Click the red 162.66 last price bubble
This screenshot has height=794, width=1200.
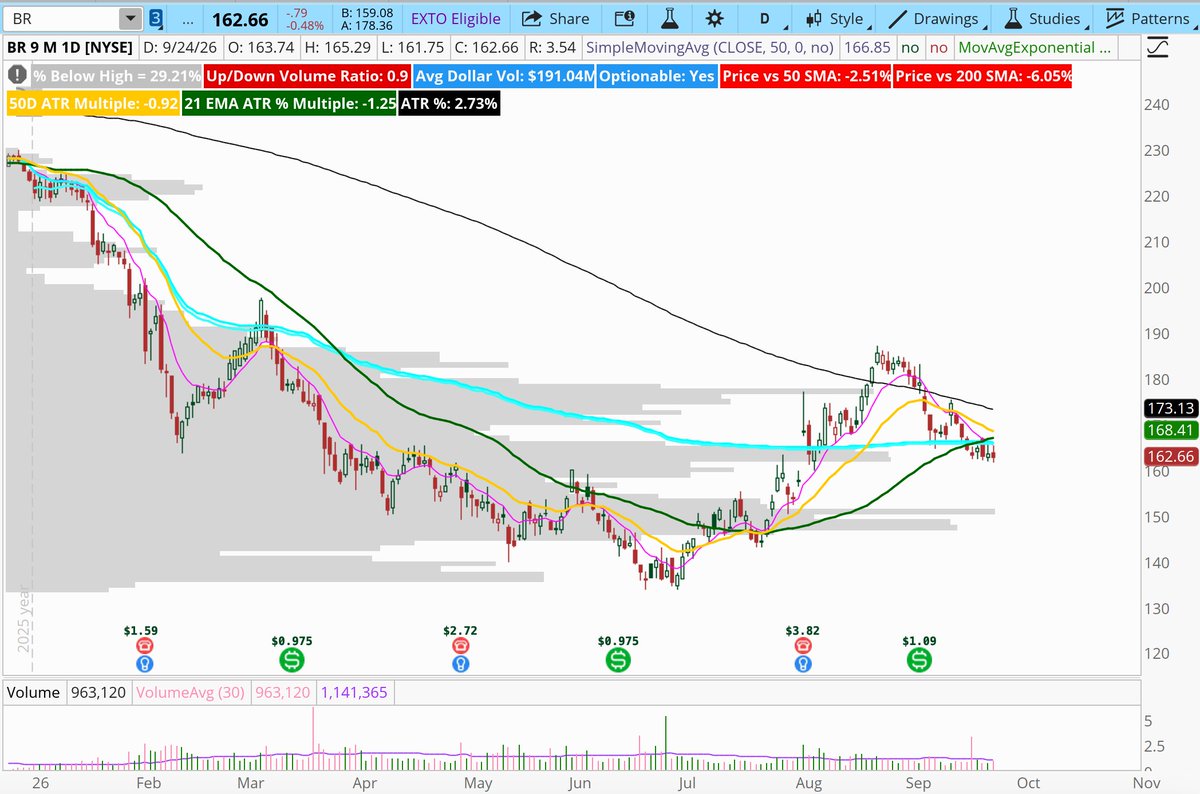1169,456
